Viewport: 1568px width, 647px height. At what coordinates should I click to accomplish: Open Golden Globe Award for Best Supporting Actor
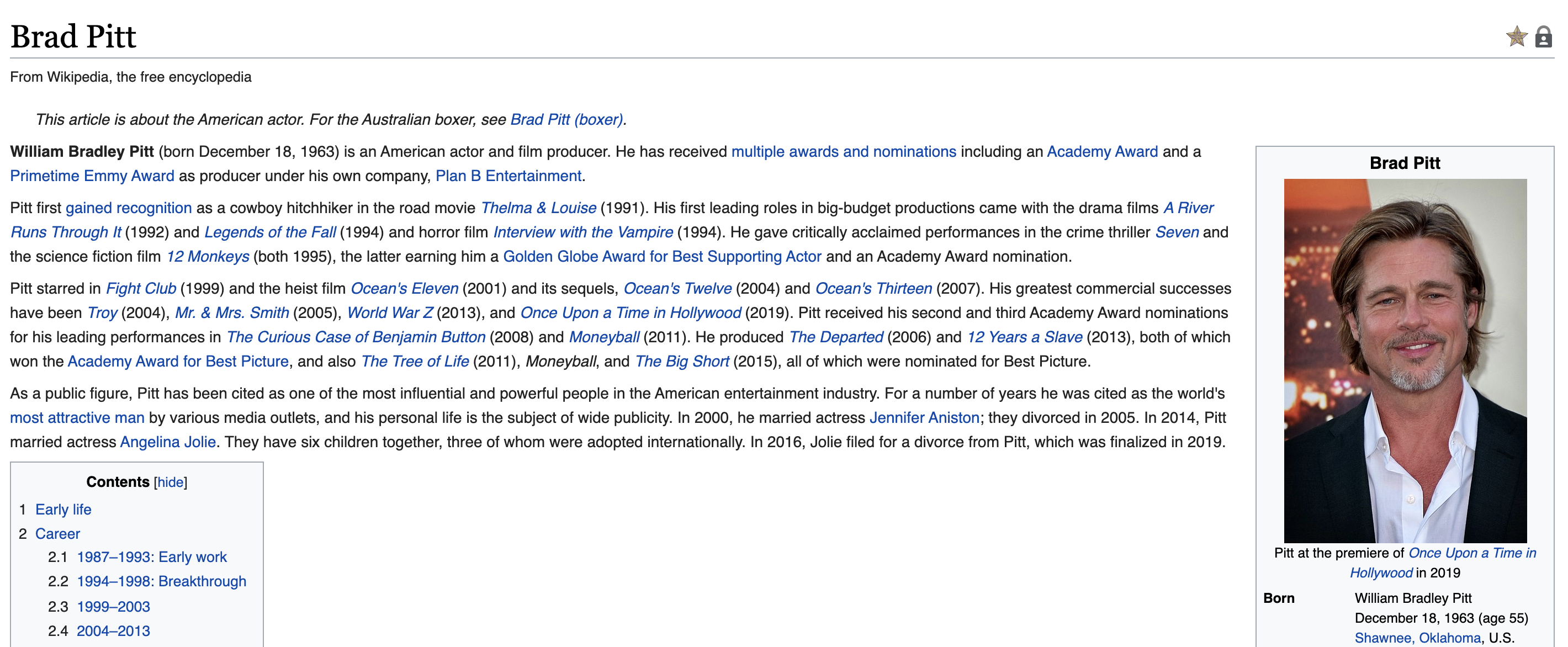tap(661, 257)
